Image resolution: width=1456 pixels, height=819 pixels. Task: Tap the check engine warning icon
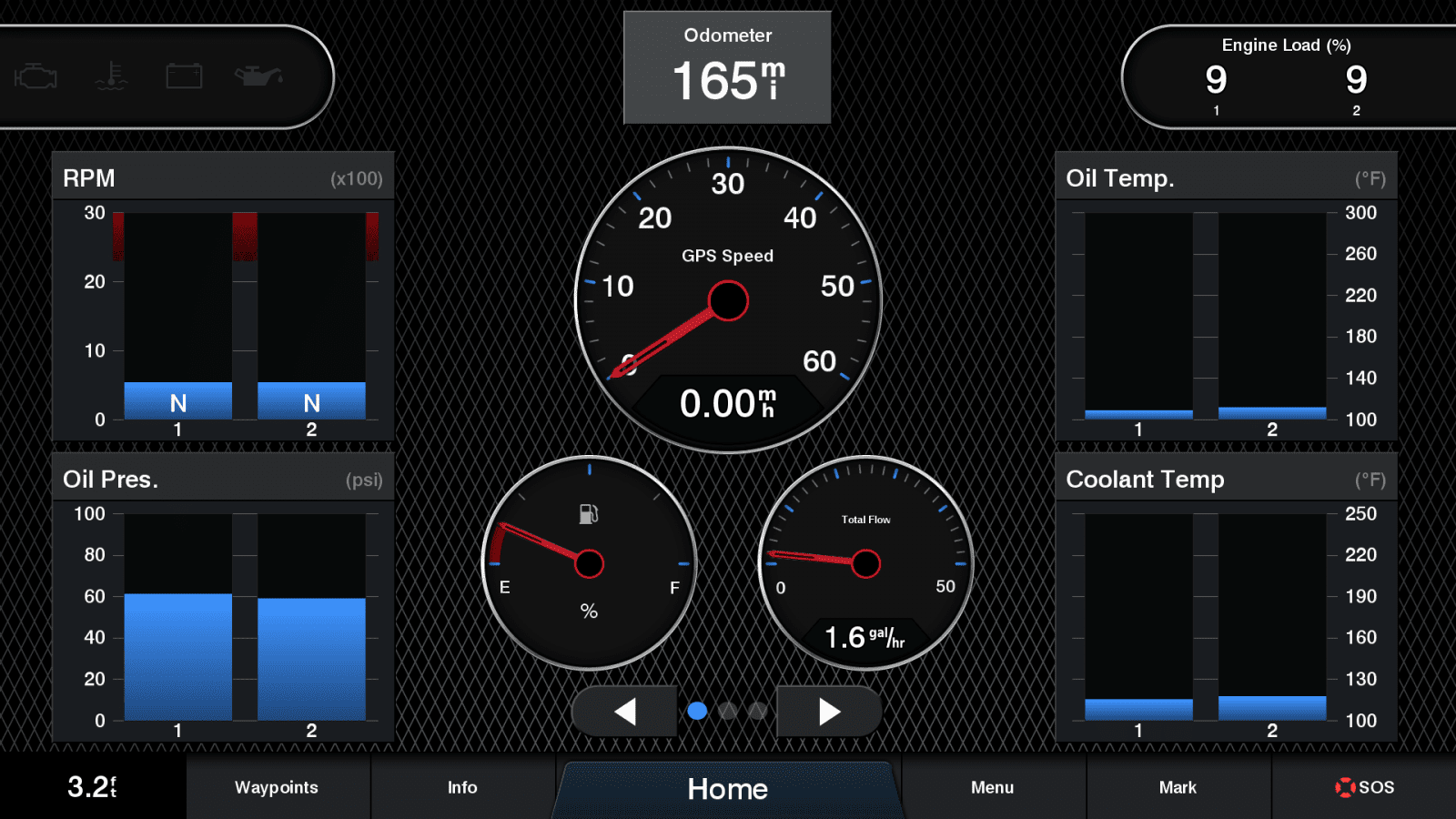pyautogui.click(x=36, y=76)
